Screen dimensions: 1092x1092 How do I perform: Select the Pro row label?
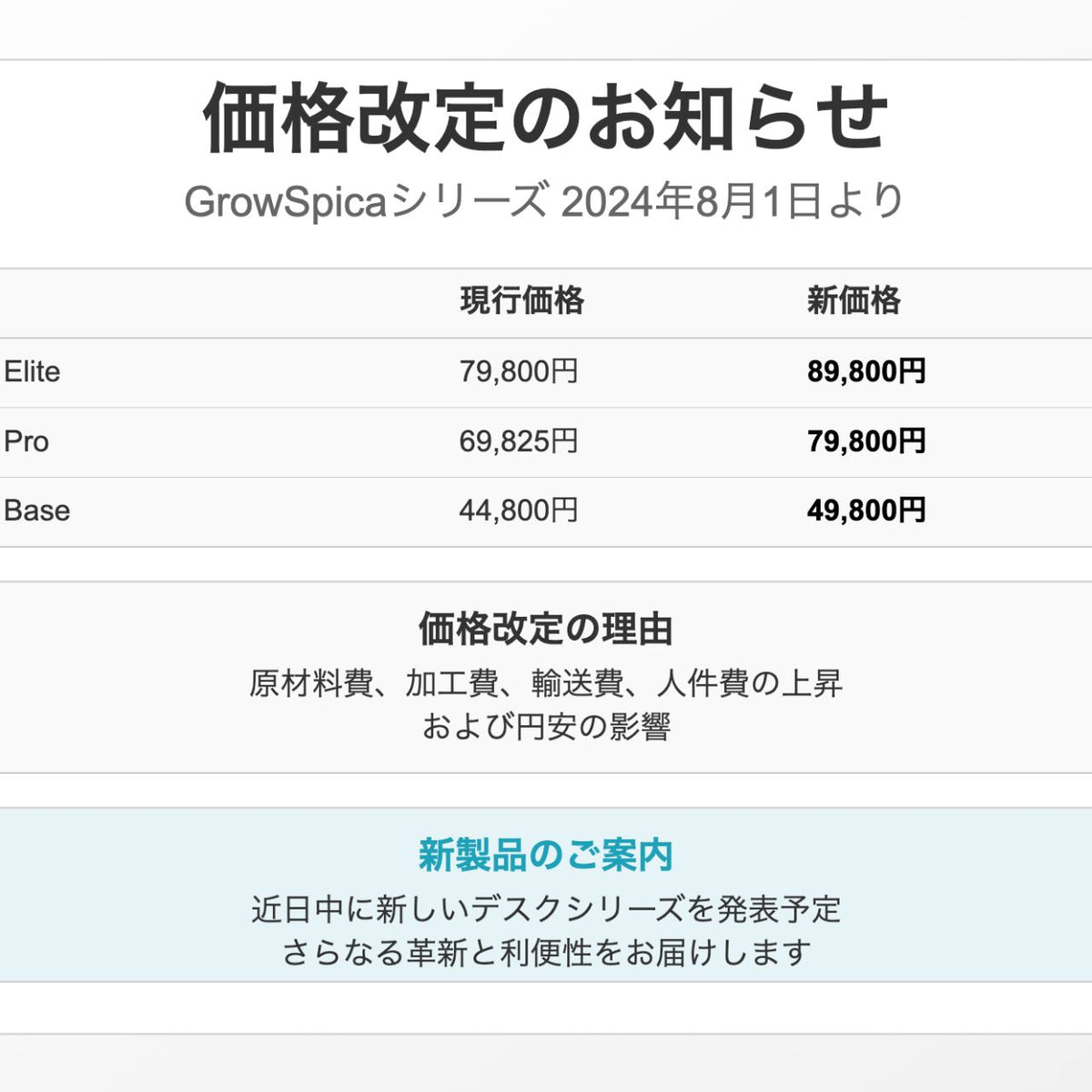click(x=26, y=441)
